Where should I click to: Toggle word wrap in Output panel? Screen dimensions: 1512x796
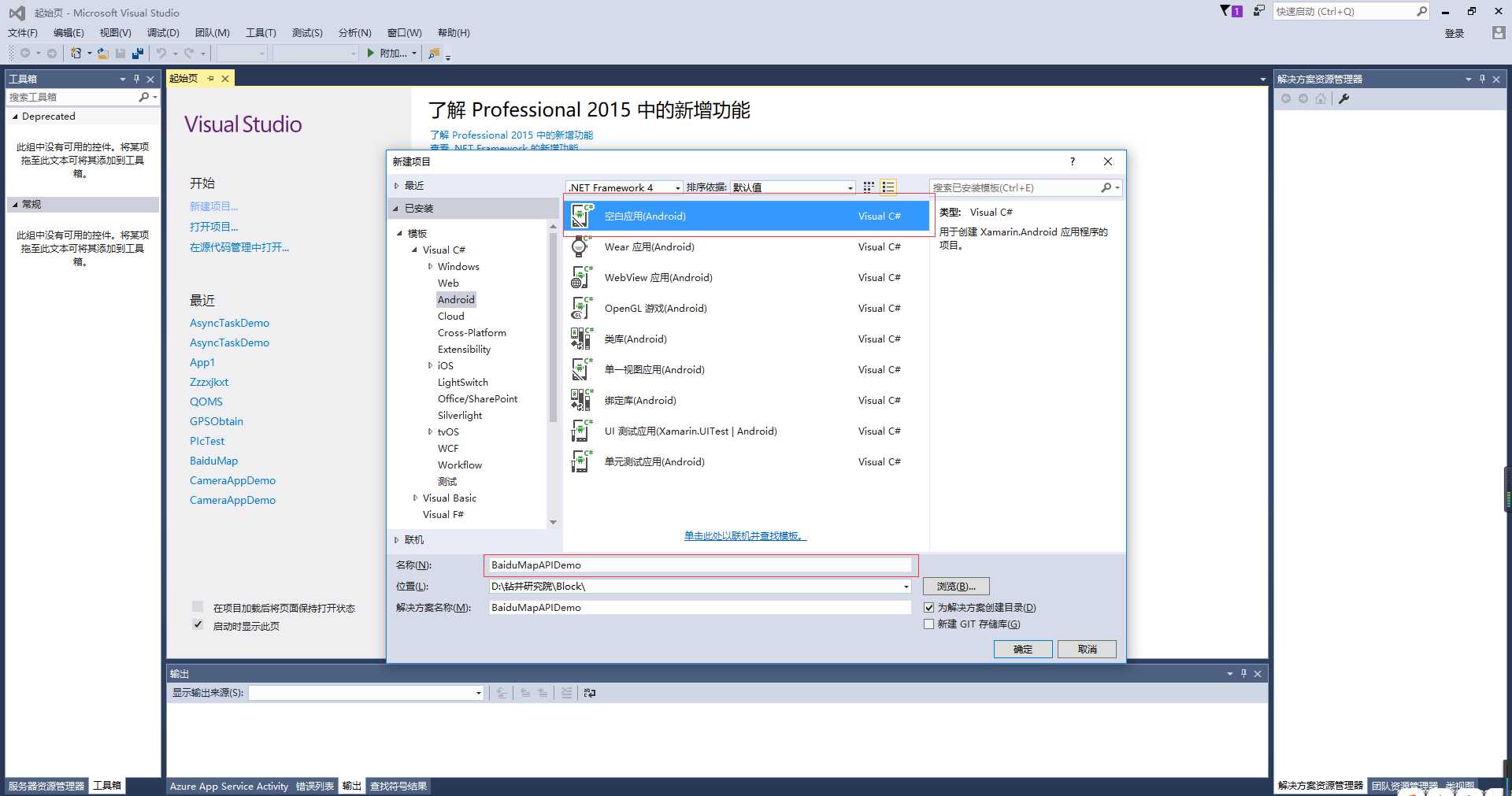[x=590, y=693]
